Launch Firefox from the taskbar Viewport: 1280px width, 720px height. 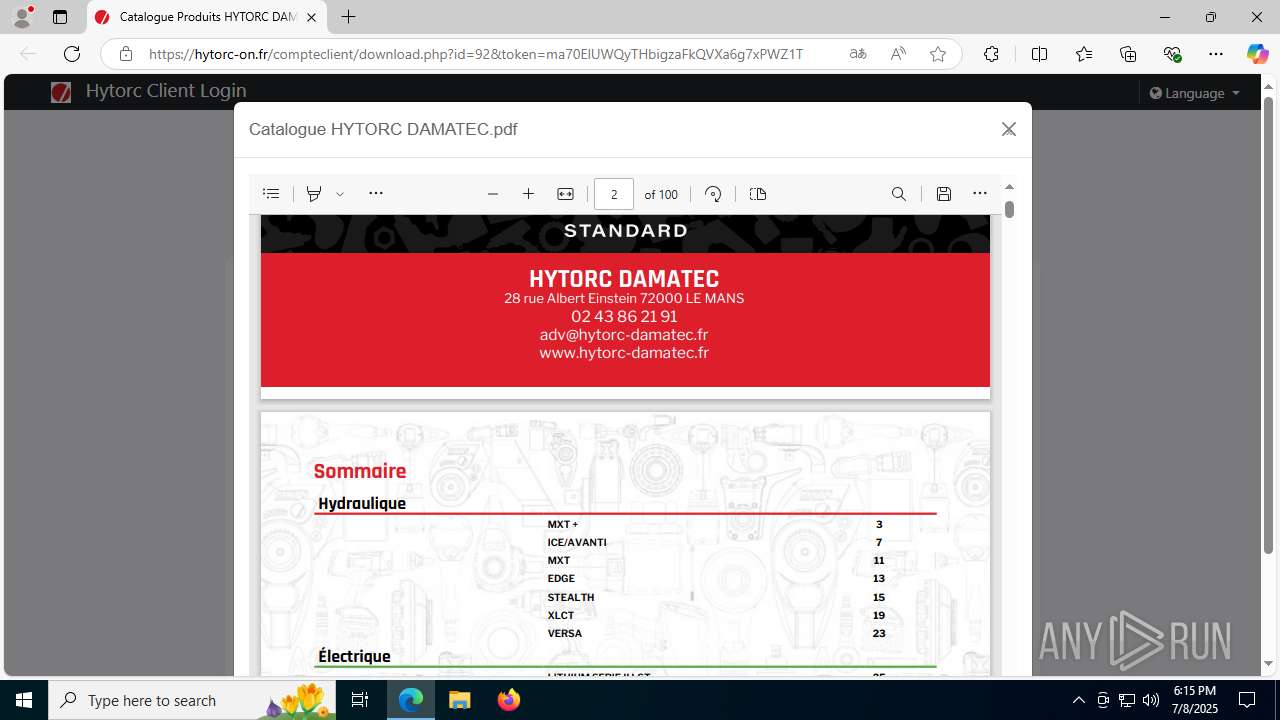click(509, 700)
